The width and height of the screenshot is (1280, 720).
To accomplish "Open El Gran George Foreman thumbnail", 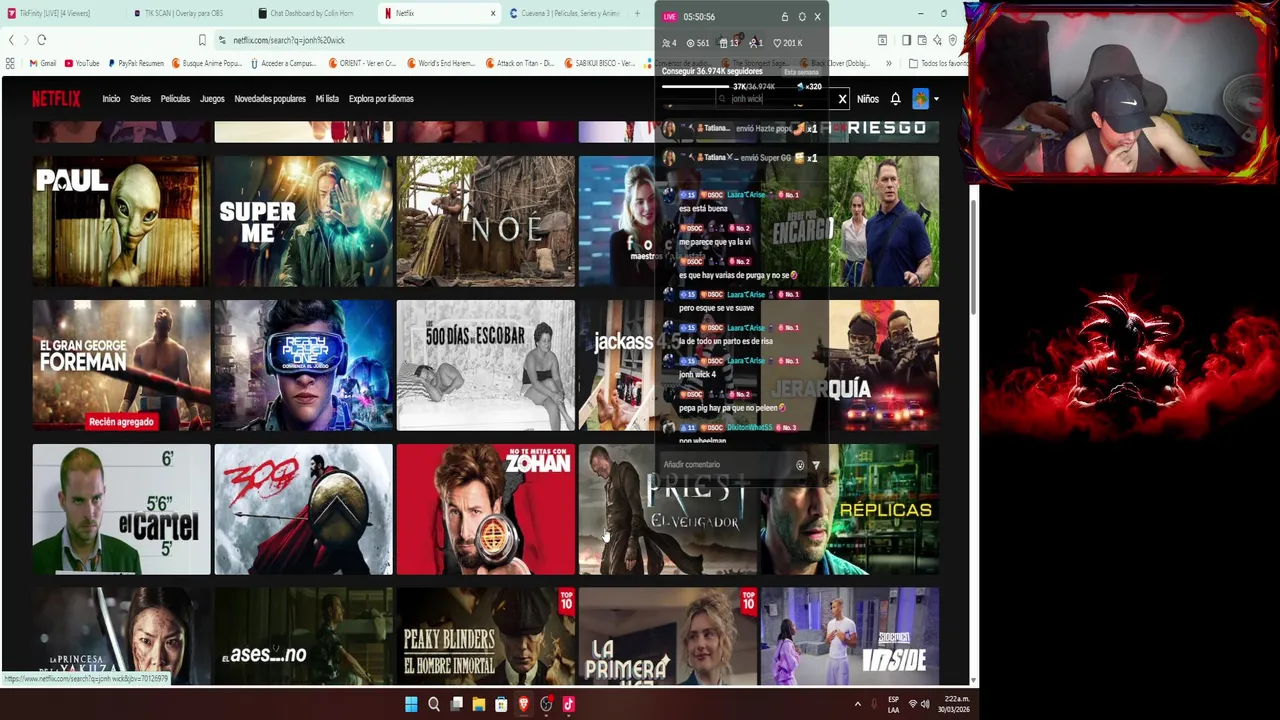I will pyautogui.click(x=121, y=365).
